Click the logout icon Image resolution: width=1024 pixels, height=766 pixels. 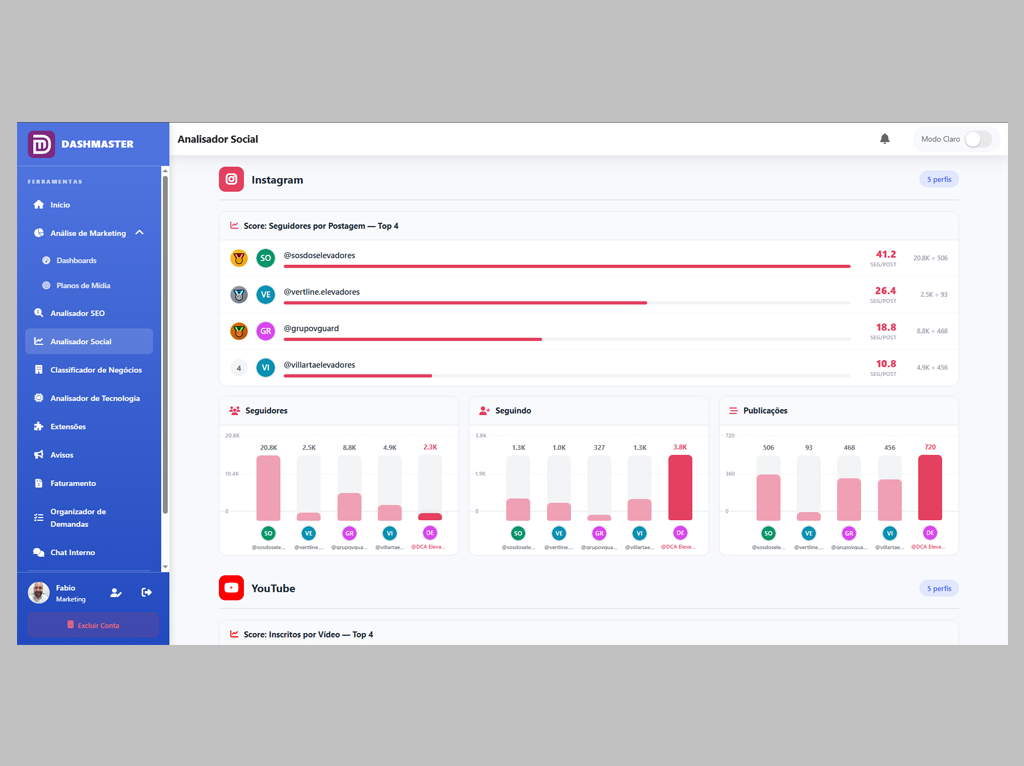click(x=147, y=592)
